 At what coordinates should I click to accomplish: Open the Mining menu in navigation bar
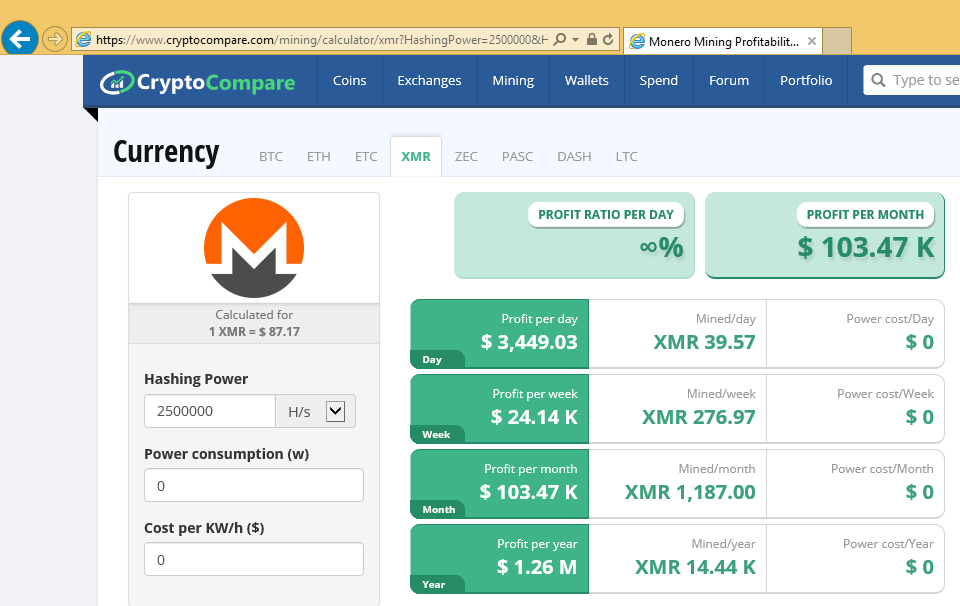pyautogui.click(x=513, y=81)
